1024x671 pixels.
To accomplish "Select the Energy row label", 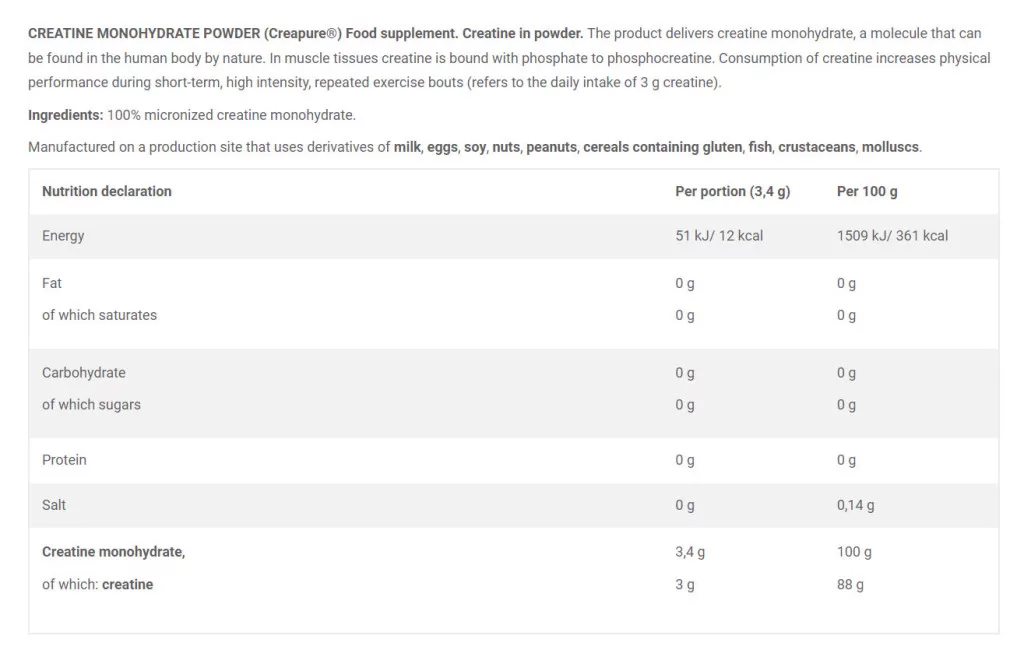I will [63, 236].
